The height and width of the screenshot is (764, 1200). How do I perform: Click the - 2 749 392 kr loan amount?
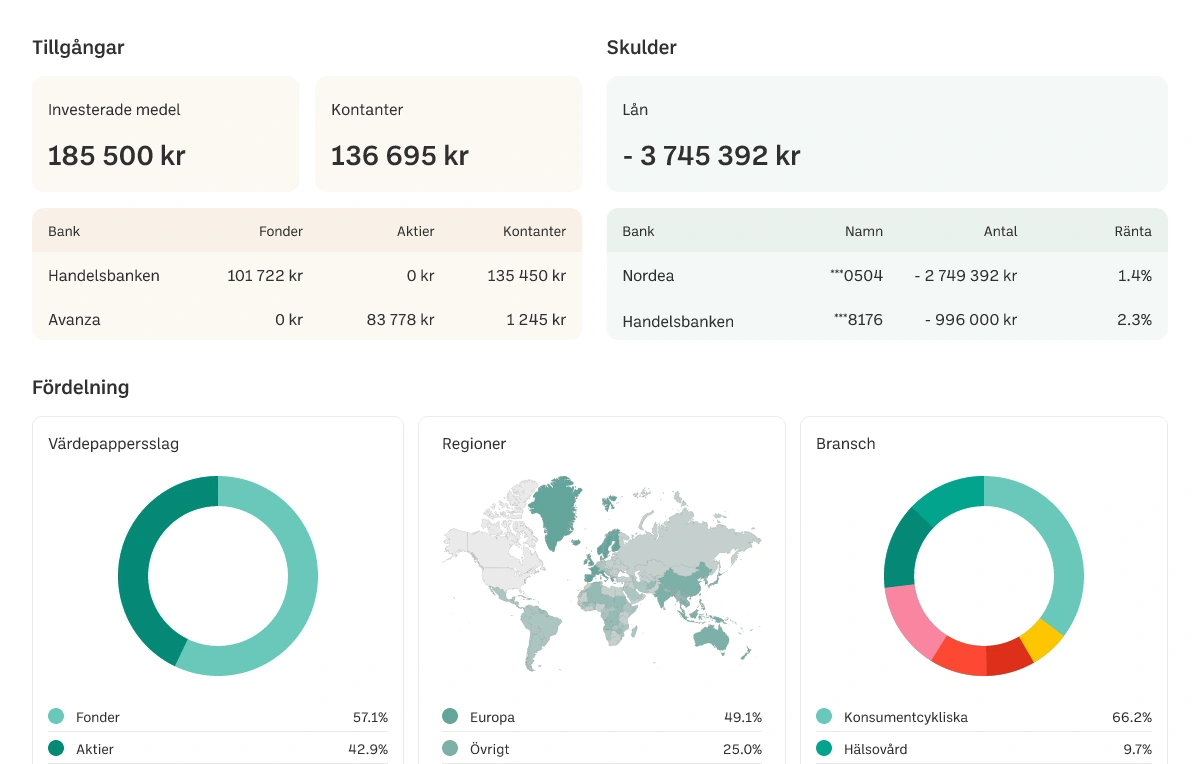click(x=966, y=276)
